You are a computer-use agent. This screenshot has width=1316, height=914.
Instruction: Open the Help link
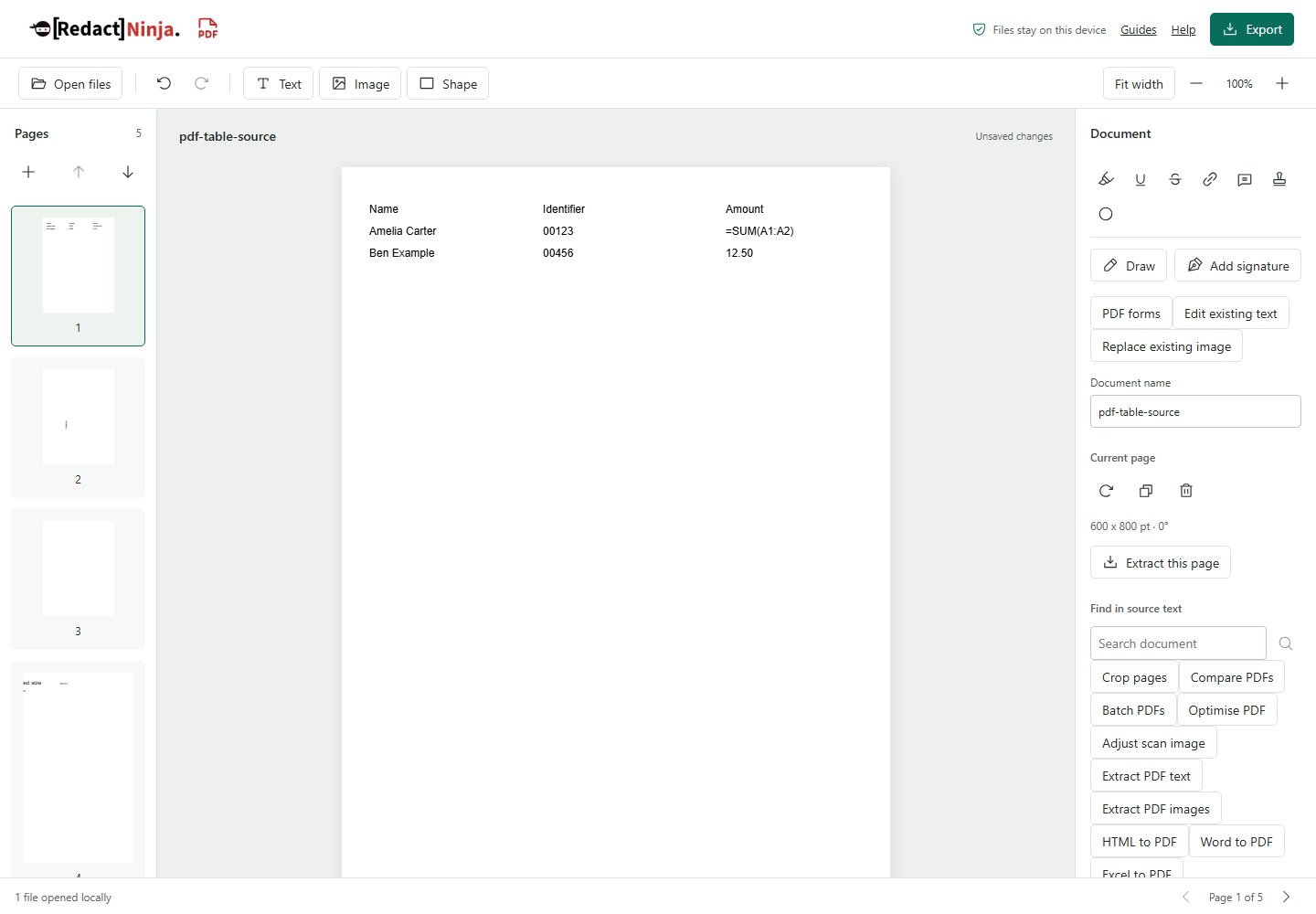coord(1183,30)
